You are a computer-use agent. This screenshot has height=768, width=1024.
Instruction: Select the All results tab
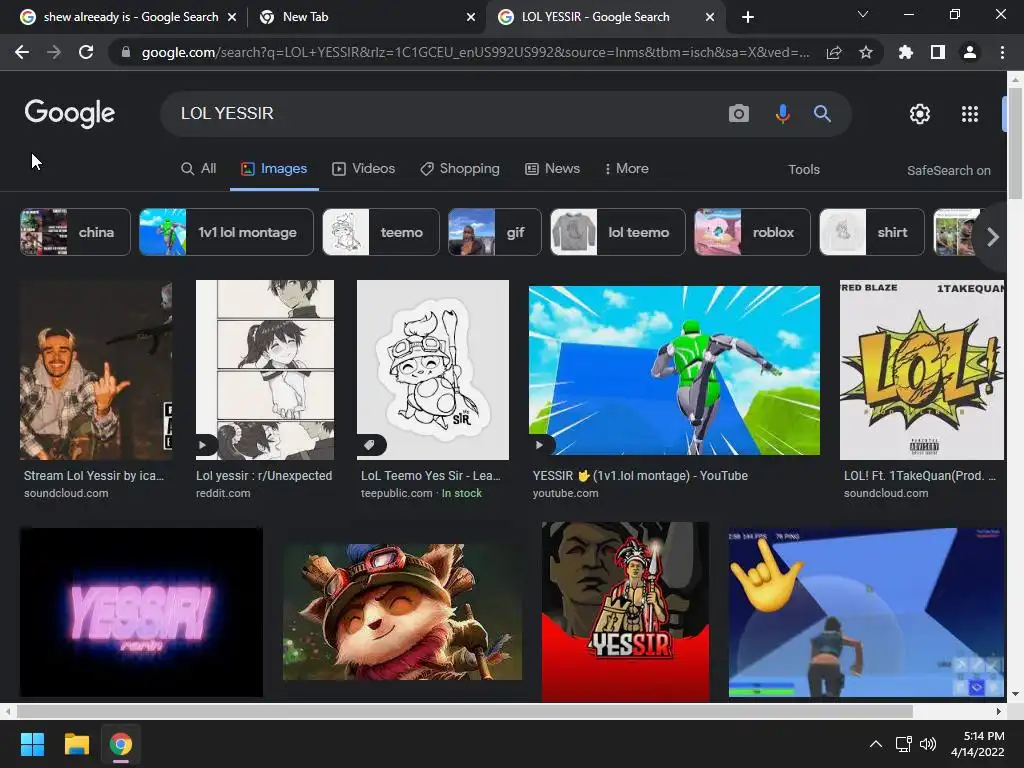[x=199, y=168]
